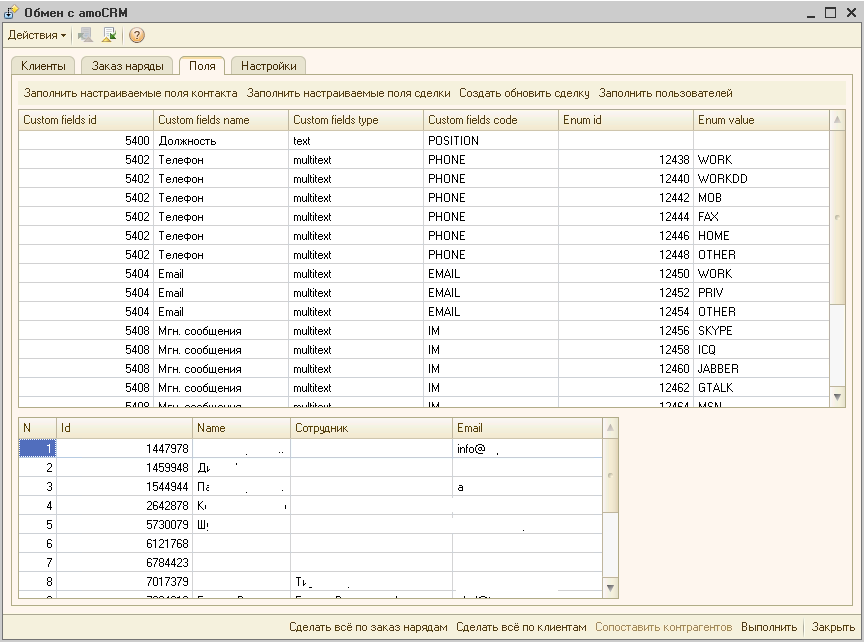The height and width of the screenshot is (642, 864).
Task: Click the users table Email column header
Action: (527, 428)
